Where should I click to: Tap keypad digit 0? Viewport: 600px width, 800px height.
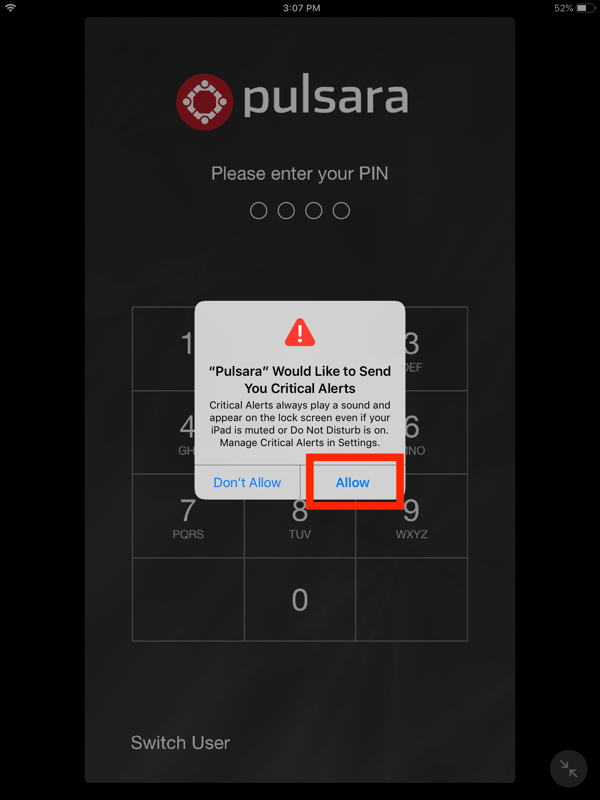(300, 599)
